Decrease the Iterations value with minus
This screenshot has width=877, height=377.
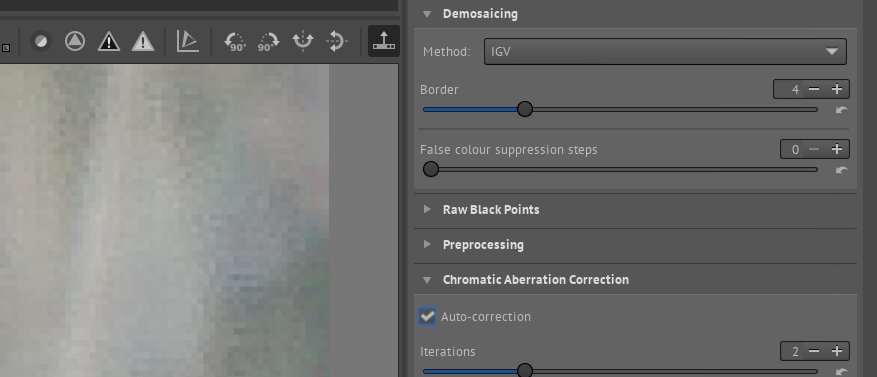(814, 351)
